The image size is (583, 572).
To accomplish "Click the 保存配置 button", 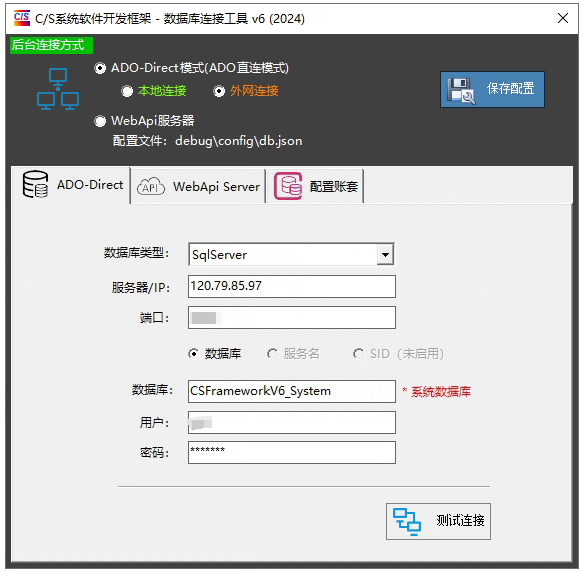I will [x=492, y=90].
